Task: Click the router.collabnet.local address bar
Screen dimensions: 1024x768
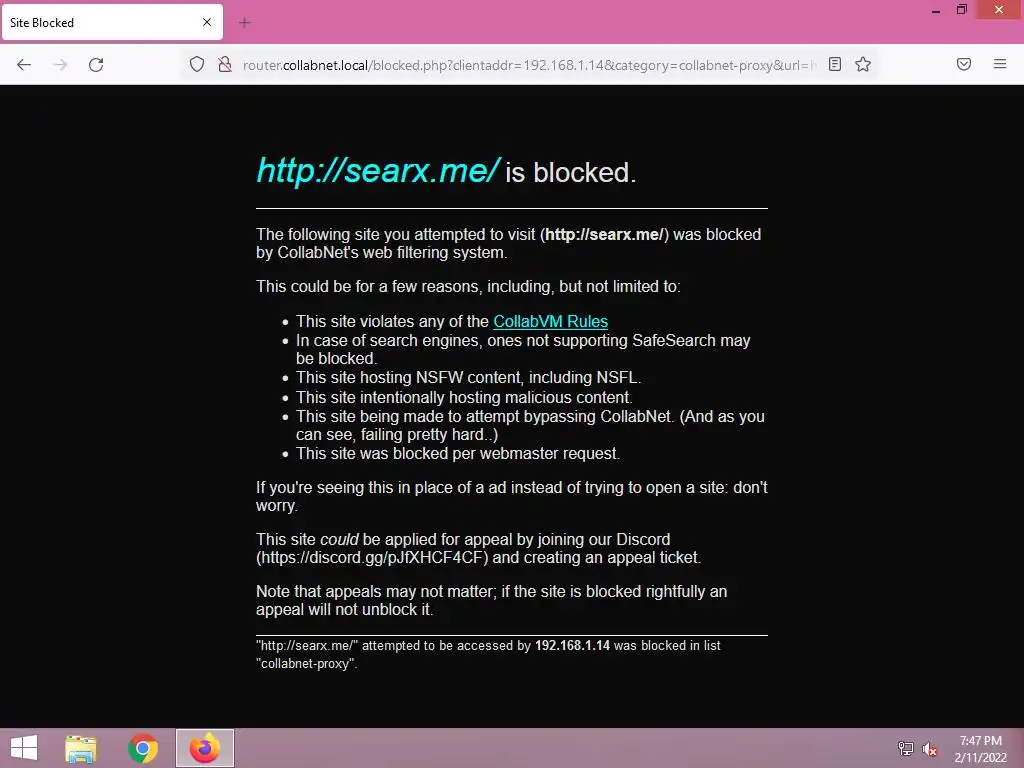Action: (x=529, y=65)
